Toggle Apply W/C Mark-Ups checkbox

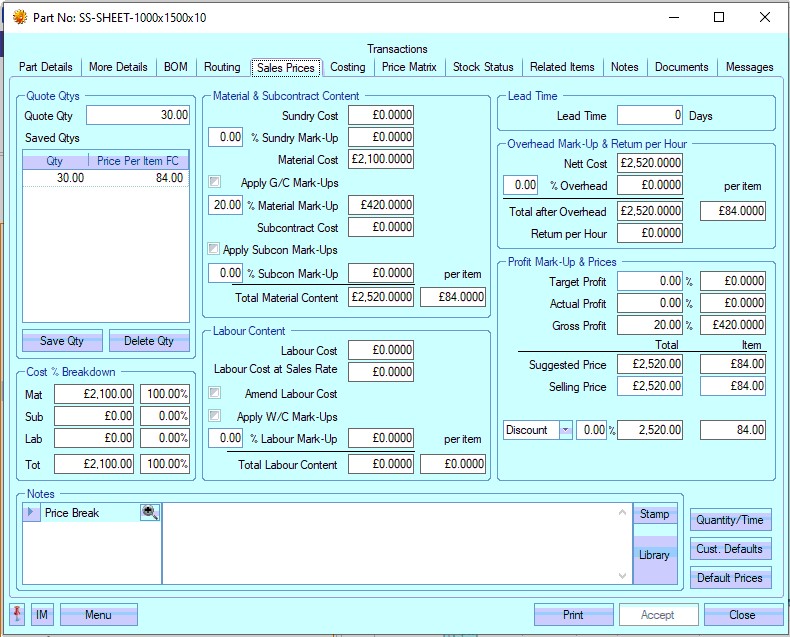[x=214, y=416]
